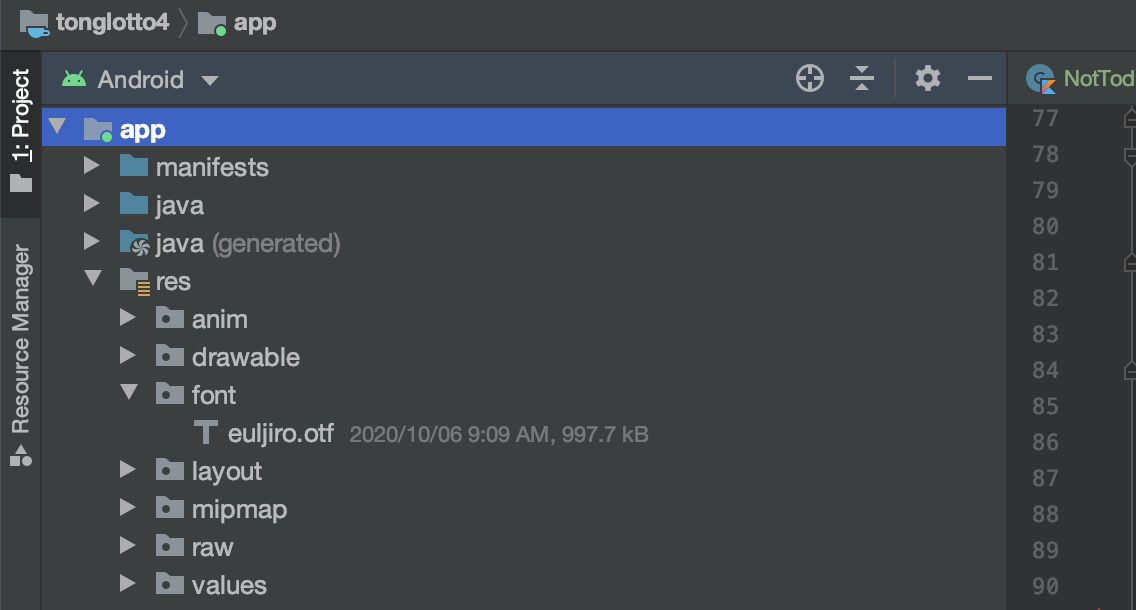Click line number 85 in gutter
The image size is (1136, 610).
coord(1045,406)
